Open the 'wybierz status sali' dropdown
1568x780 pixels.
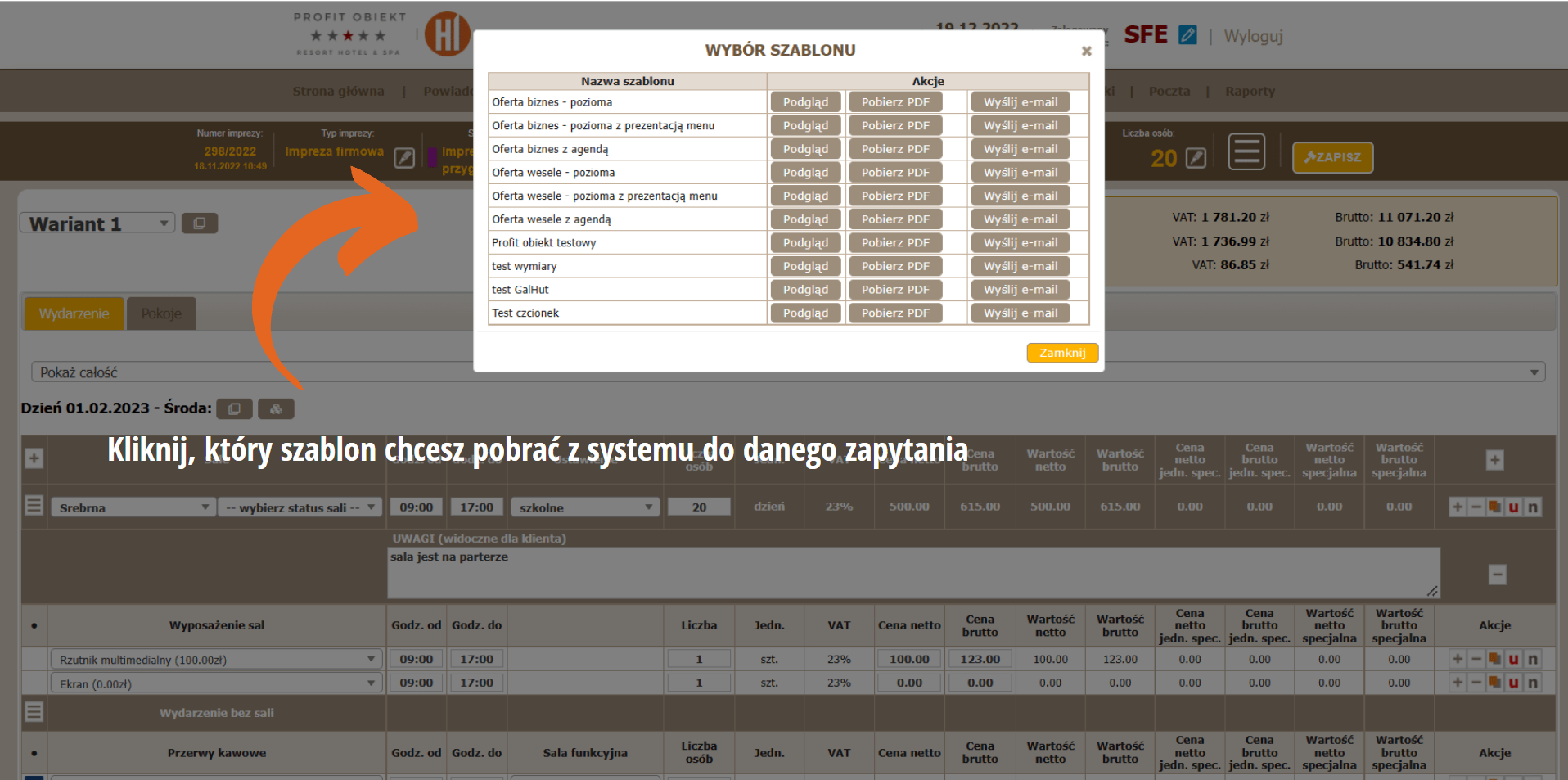[x=300, y=507]
